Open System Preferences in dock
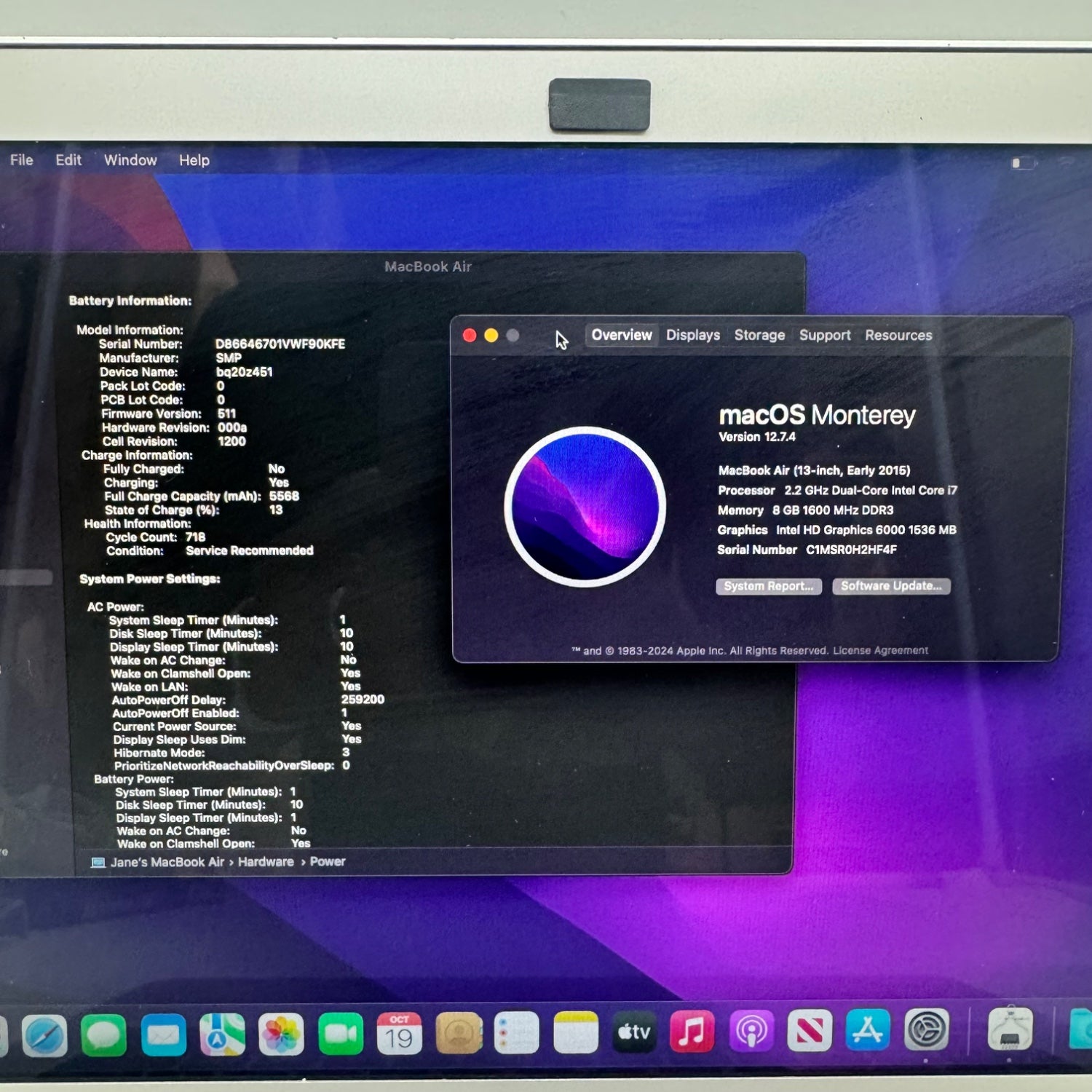Viewport: 1092px width, 1092px height. pos(926,1030)
